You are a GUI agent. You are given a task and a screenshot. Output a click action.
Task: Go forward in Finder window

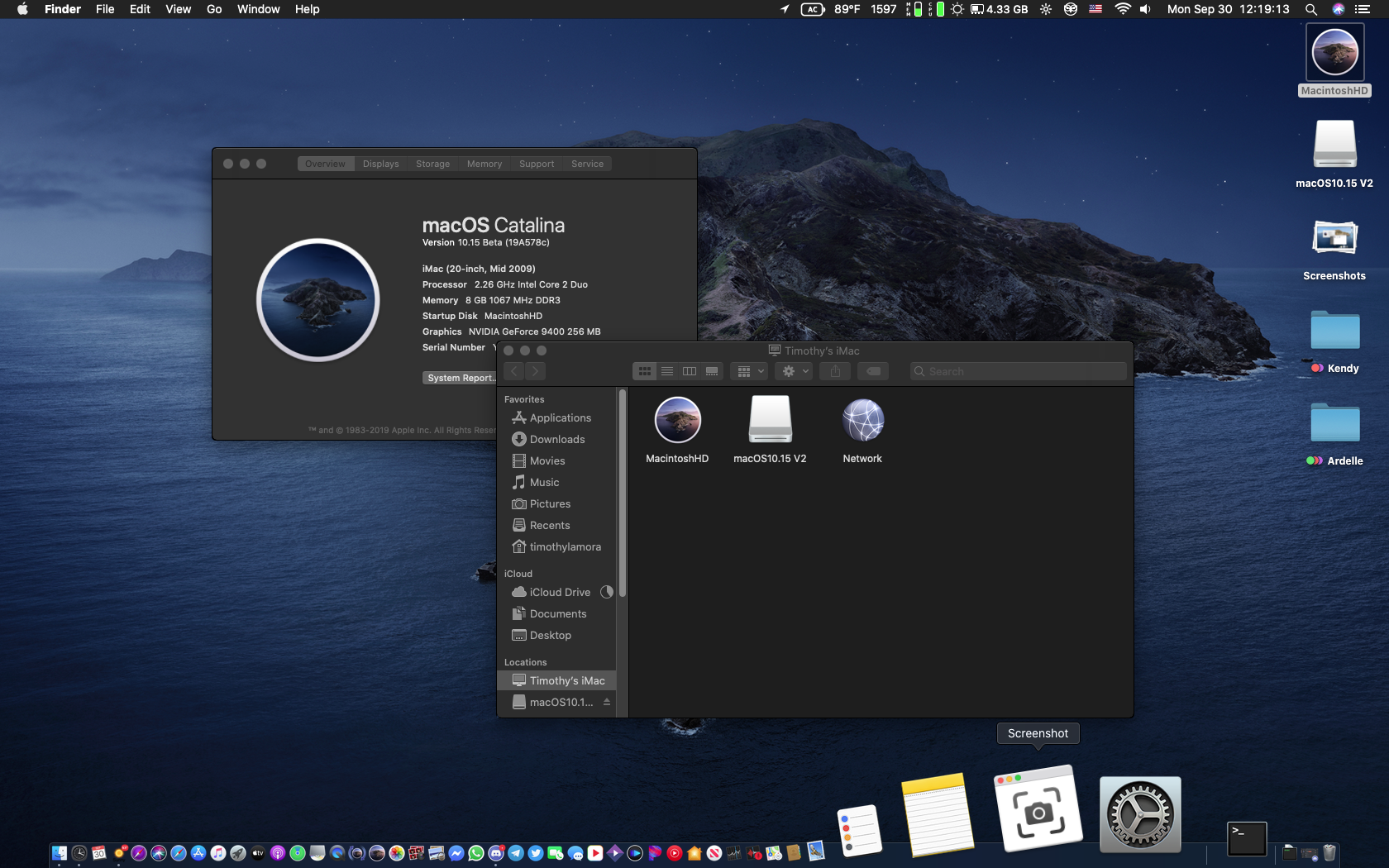[536, 371]
